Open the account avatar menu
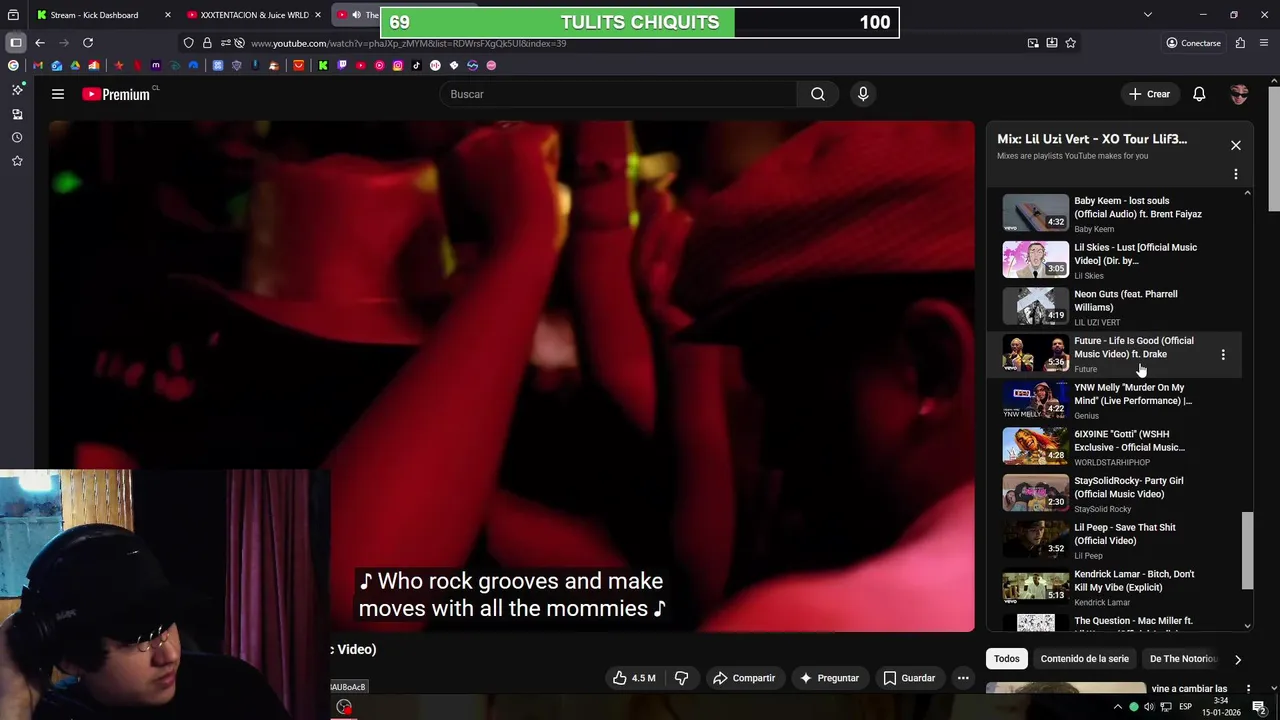 [x=1239, y=94]
